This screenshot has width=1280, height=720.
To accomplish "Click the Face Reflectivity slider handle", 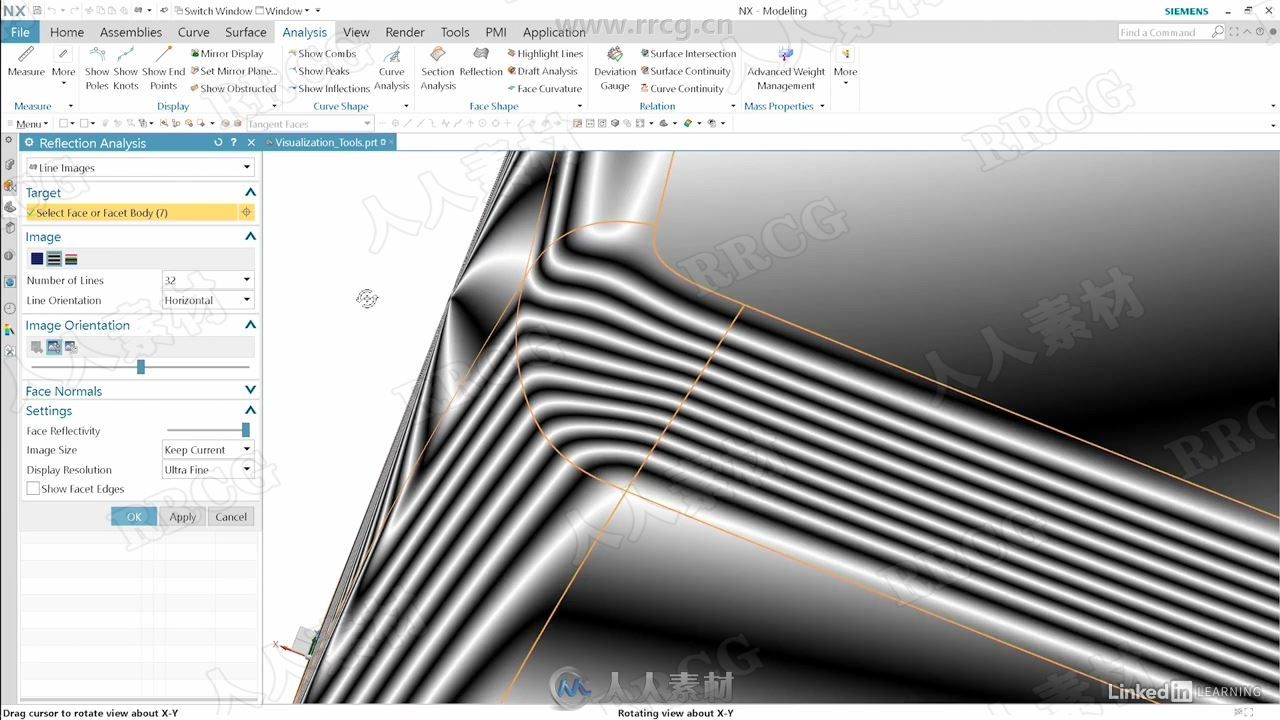I will coord(246,430).
